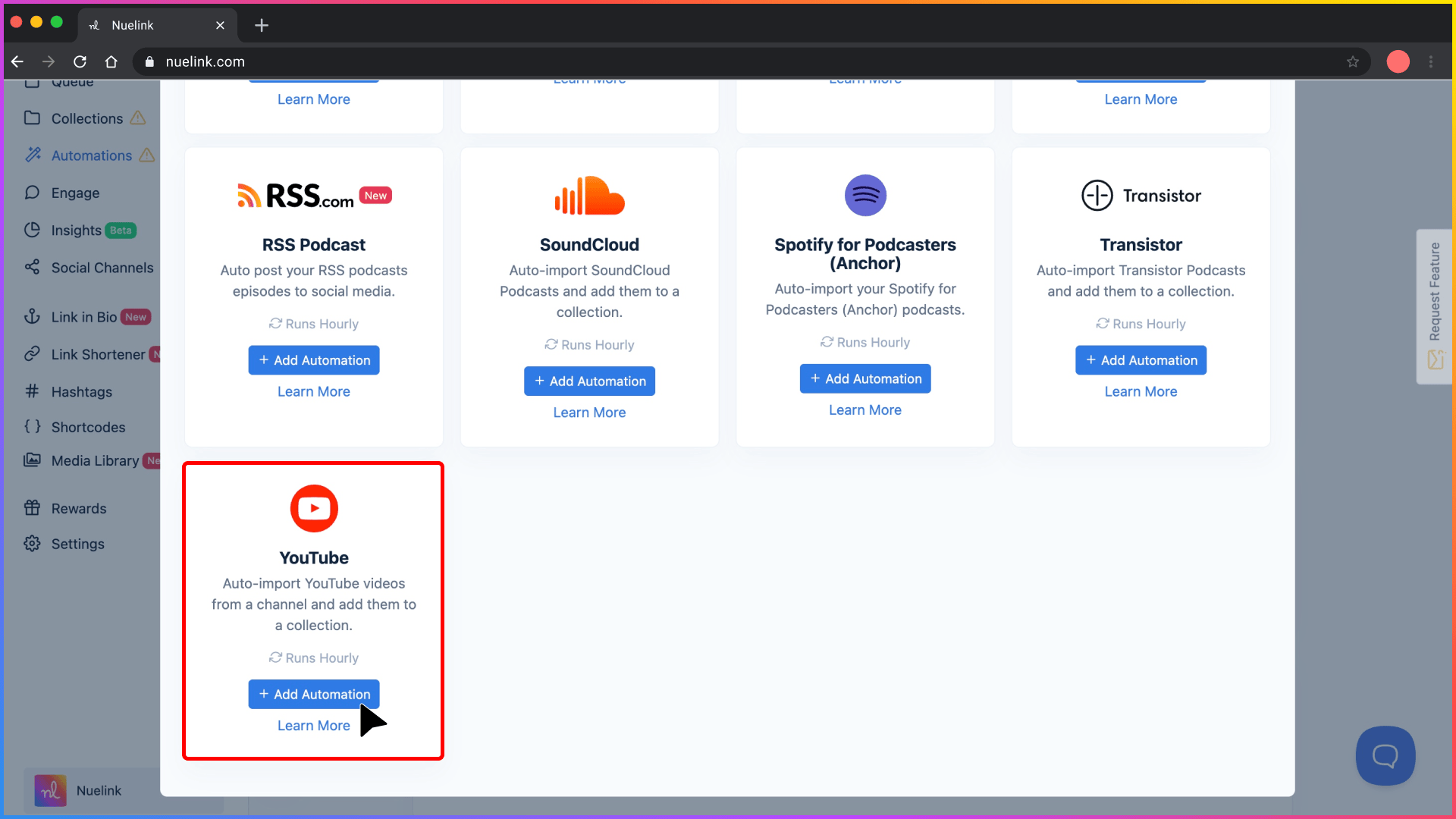Add Automation for Transistor

pyautogui.click(x=1141, y=360)
